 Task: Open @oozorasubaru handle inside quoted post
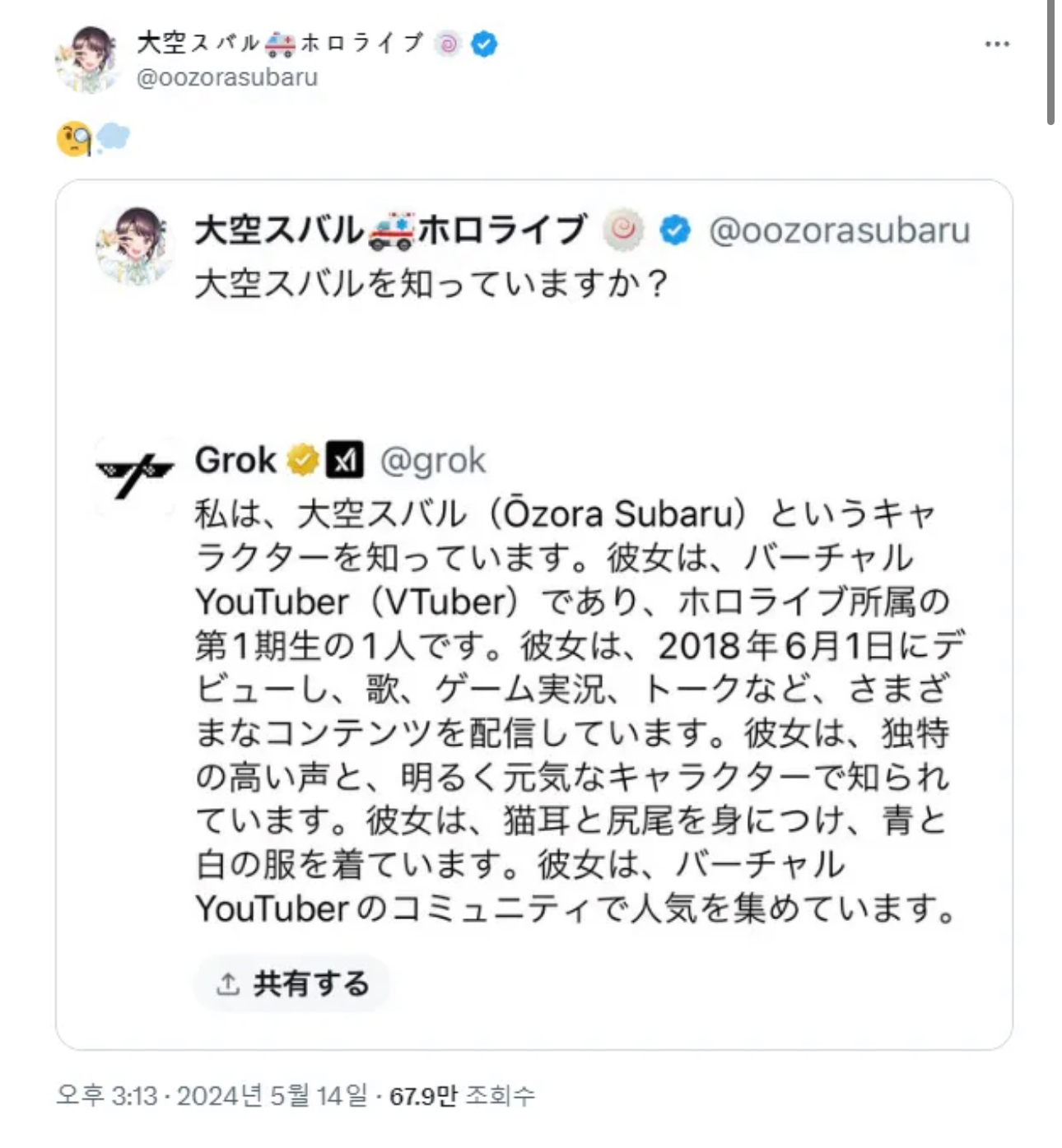(x=839, y=230)
